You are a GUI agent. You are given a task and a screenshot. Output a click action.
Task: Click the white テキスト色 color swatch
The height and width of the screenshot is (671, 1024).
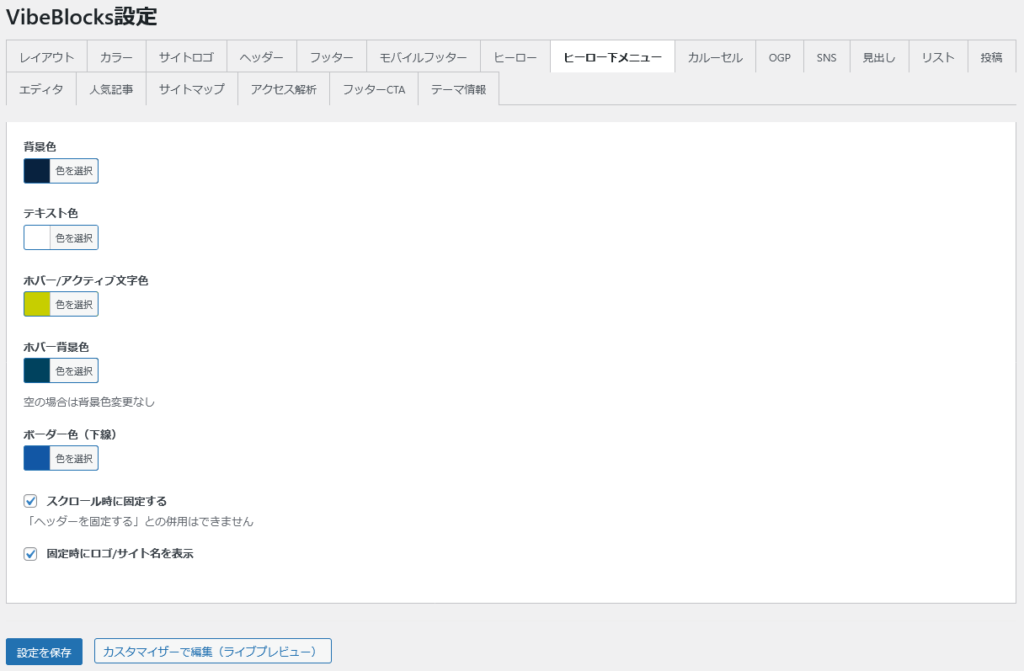click(37, 238)
